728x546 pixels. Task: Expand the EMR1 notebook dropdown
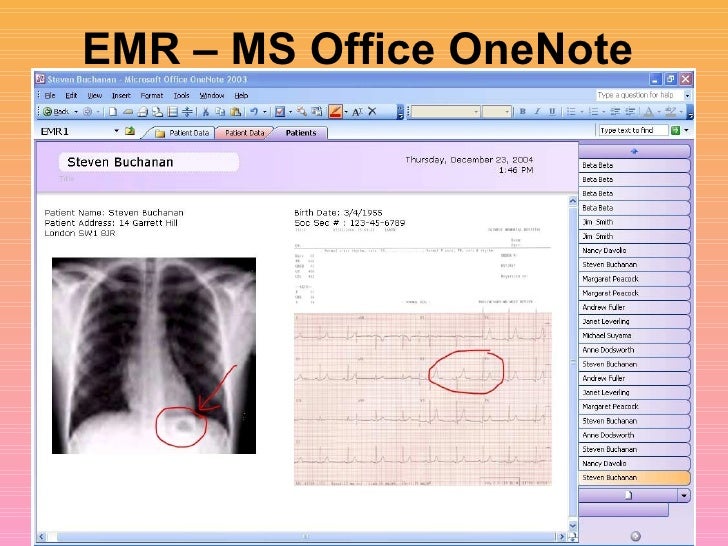117,131
